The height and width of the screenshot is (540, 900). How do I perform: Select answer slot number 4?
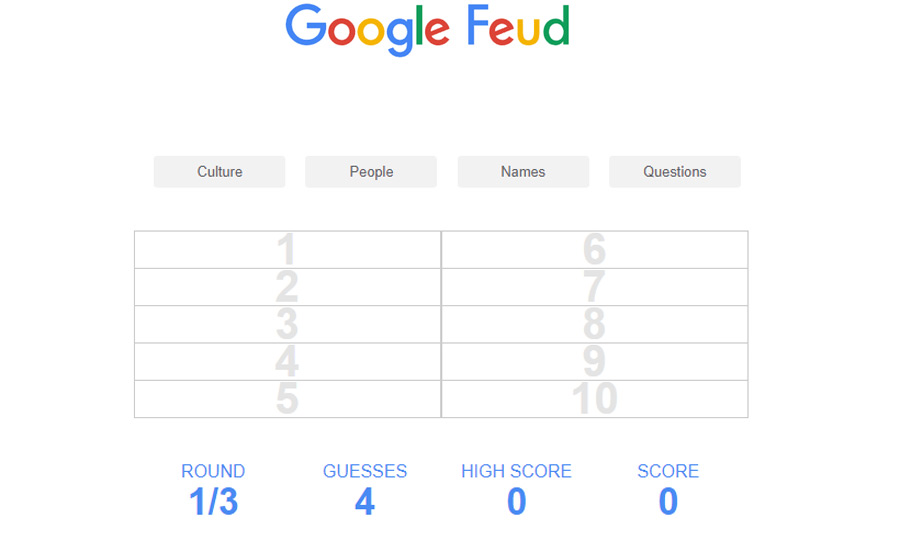point(287,361)
